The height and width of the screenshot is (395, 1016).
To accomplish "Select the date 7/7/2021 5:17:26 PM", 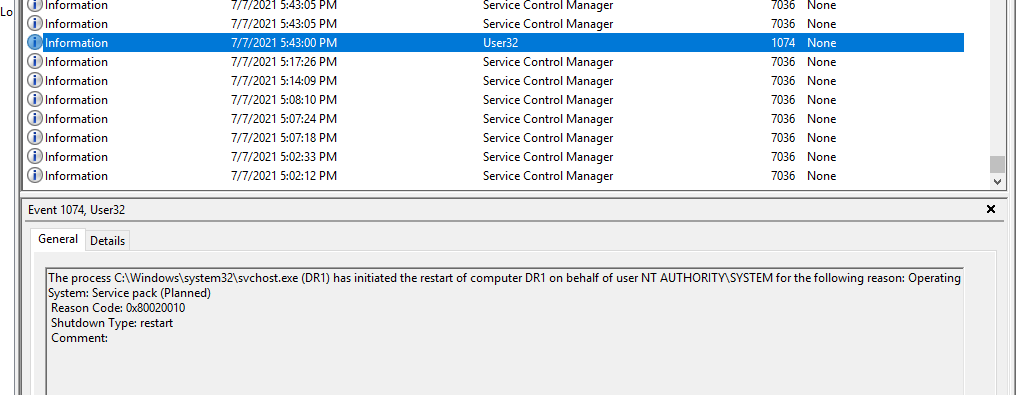I will point(284,62).
